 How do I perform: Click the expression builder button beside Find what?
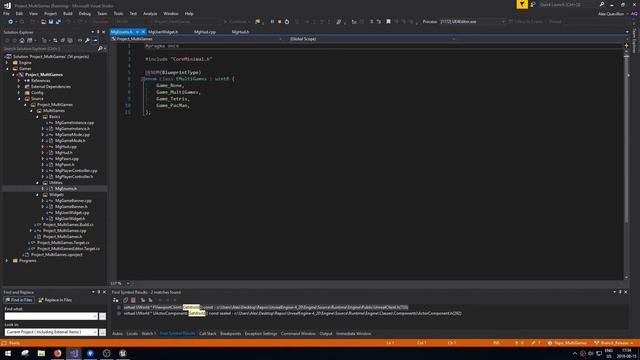(x=102, y=316)
